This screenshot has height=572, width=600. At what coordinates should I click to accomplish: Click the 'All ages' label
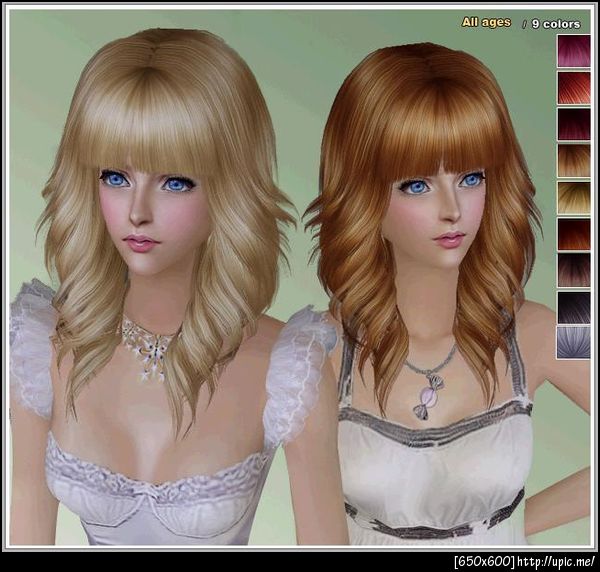coord(486,22)
